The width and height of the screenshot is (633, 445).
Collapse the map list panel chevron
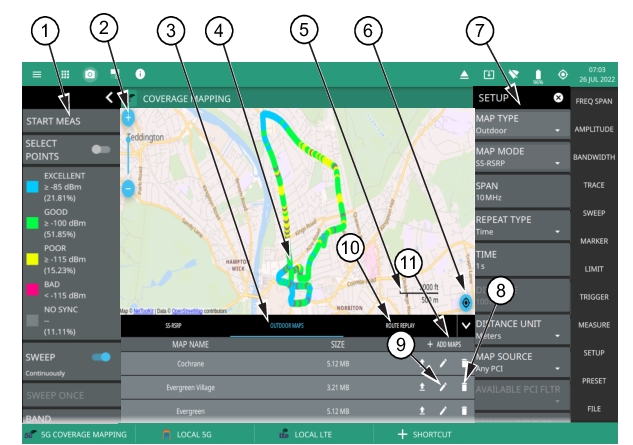pyautogui.click(x=464, y=325)
